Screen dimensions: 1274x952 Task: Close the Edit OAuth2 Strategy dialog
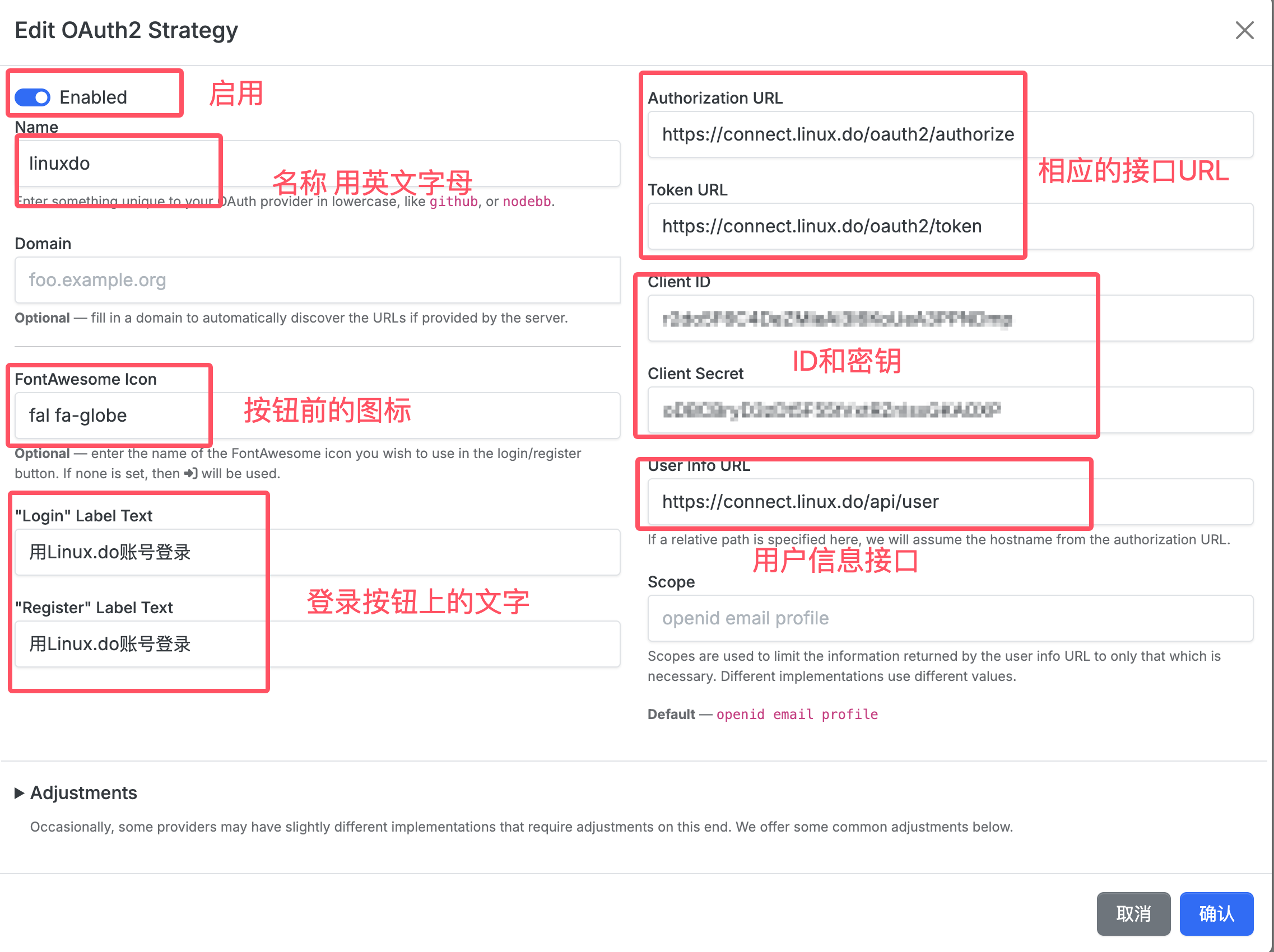coord(1244,30)
